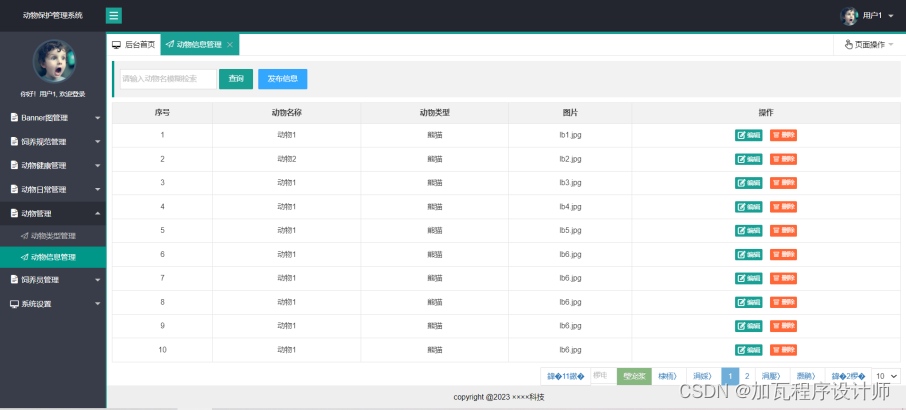Expand the 系统设置 sidebar menu
906x410 pixels.
click(x=53, y=304)
